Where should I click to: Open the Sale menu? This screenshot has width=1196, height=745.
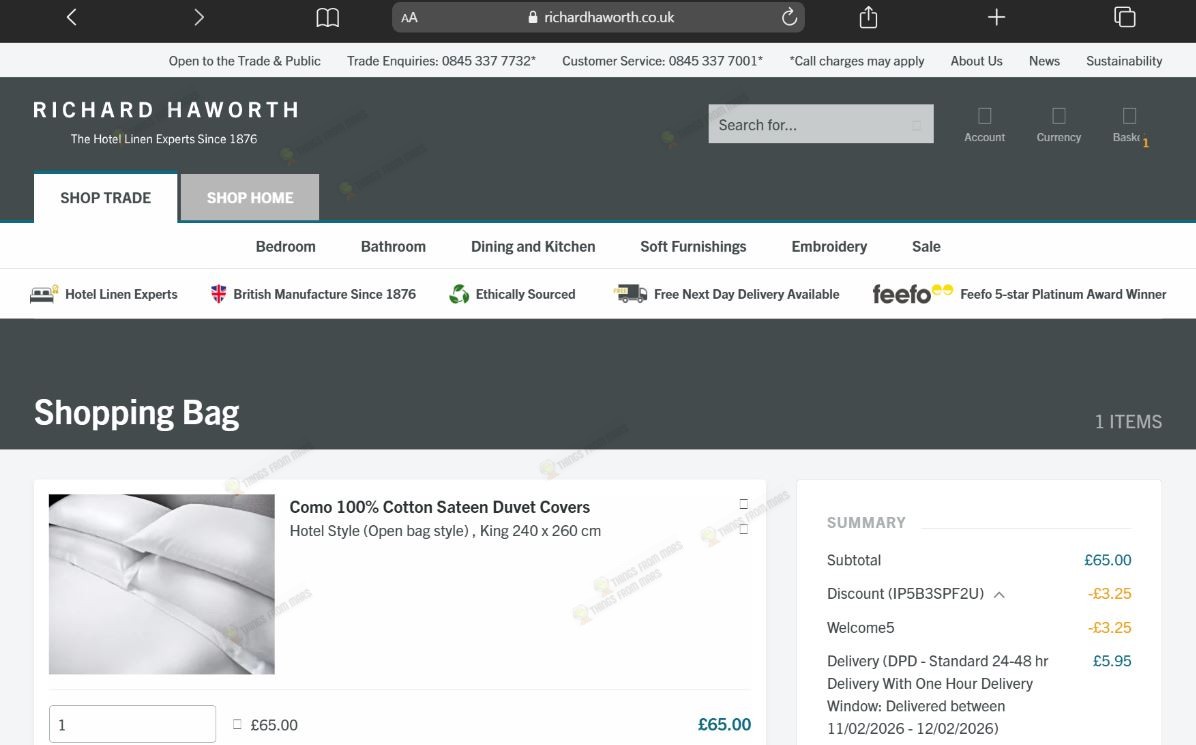click(x=926, y=246)
